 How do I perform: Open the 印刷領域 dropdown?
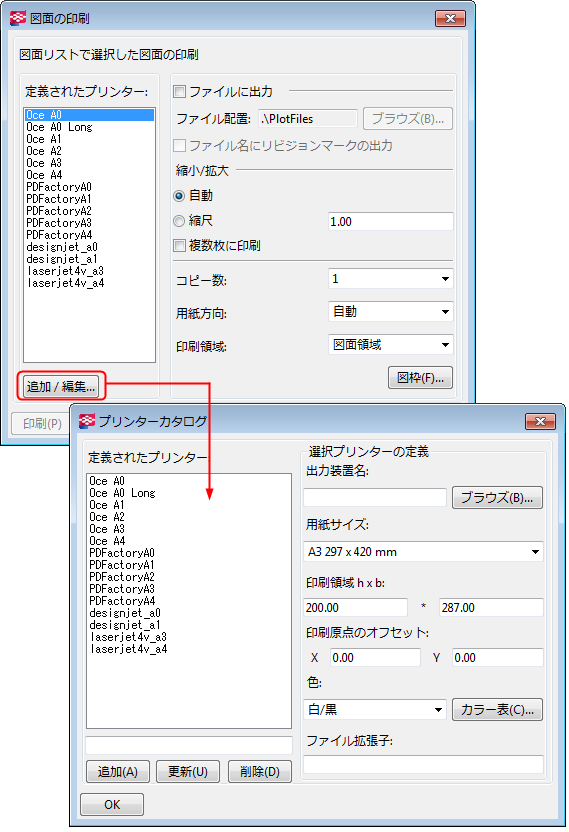coord(391,345)
